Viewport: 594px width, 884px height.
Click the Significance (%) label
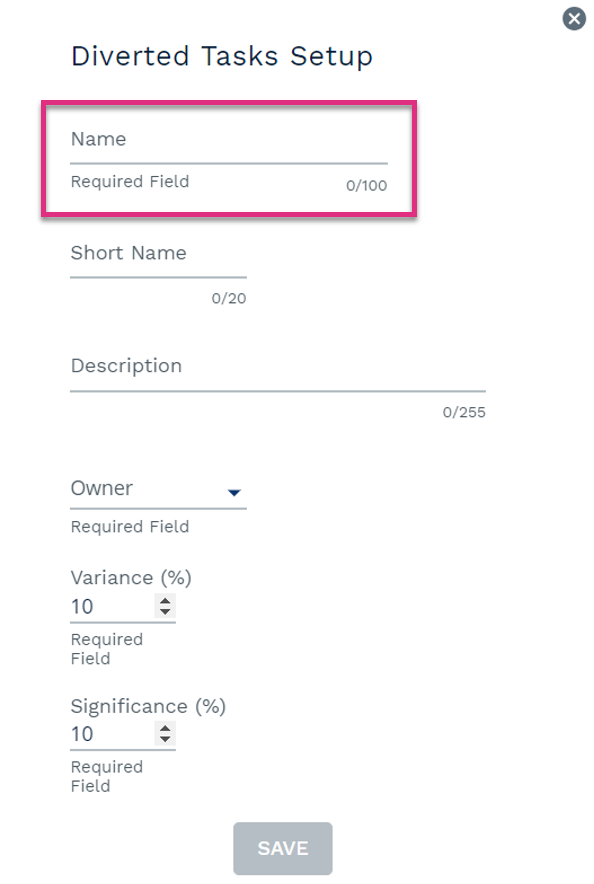(148, 706)
